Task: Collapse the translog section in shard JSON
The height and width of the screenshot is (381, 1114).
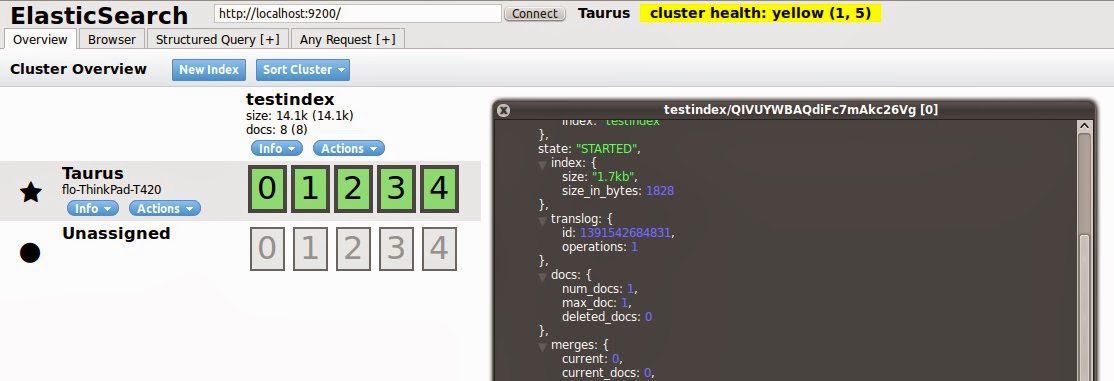Action: click(x=542, y=220)
